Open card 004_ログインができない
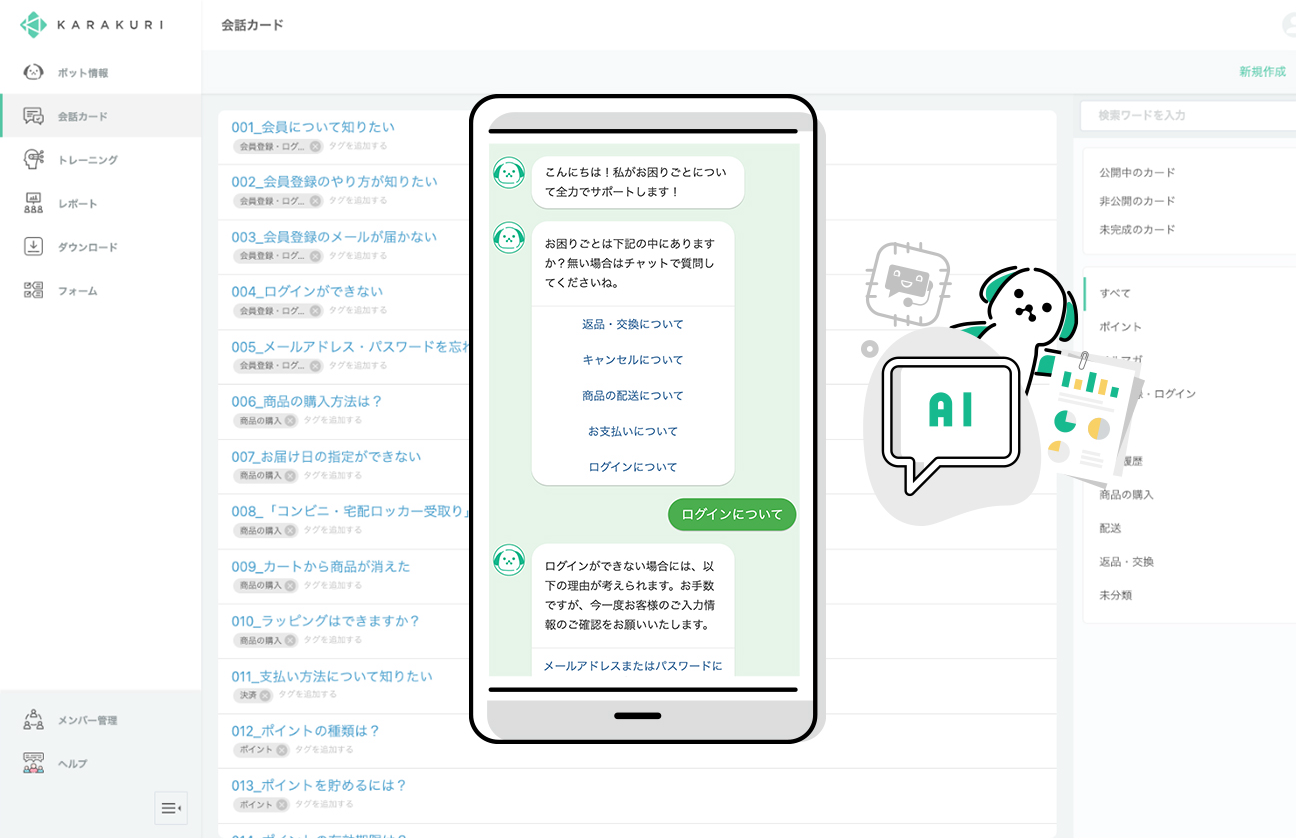 coord(307,292)
